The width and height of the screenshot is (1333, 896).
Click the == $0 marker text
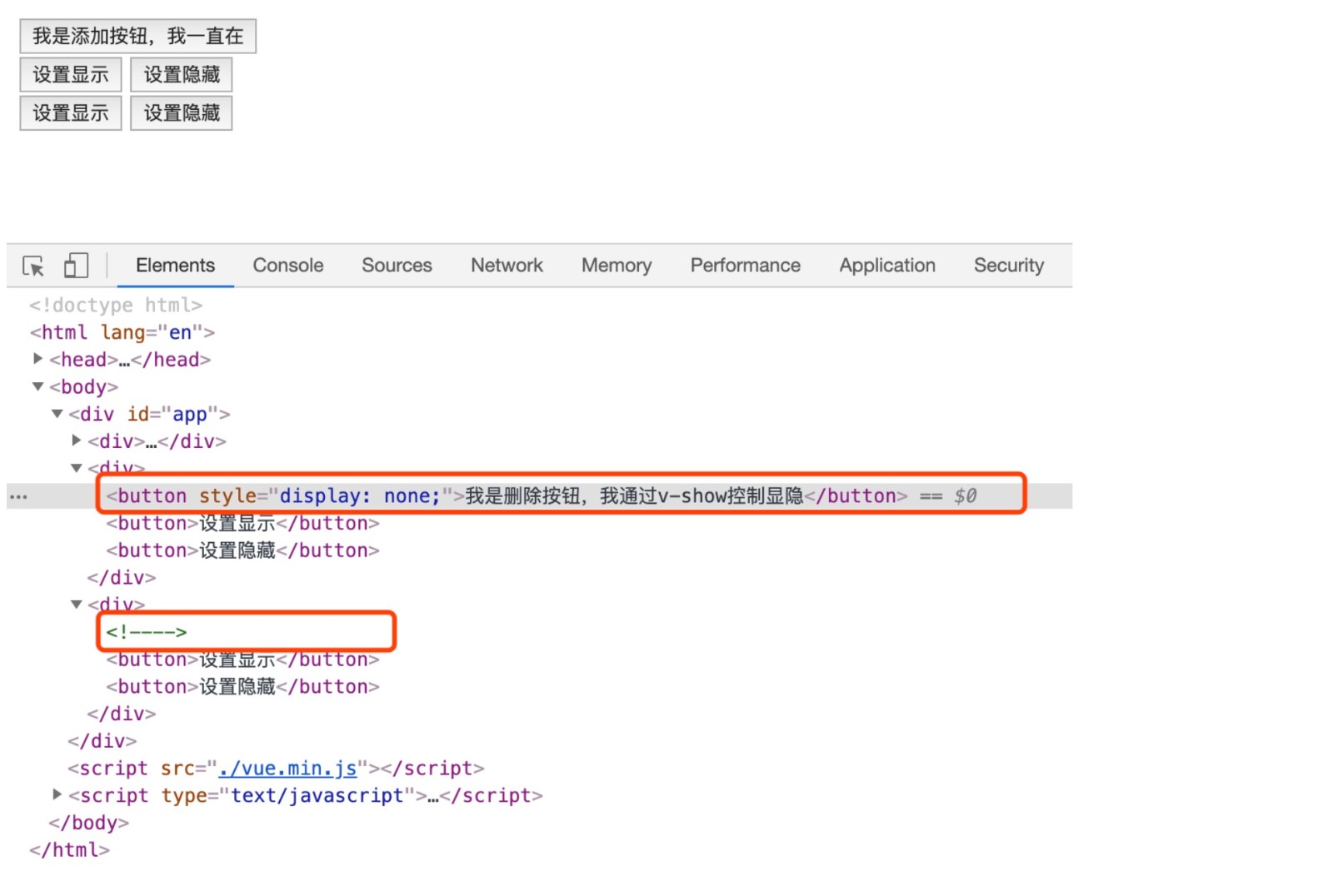(x=948, y=496)
